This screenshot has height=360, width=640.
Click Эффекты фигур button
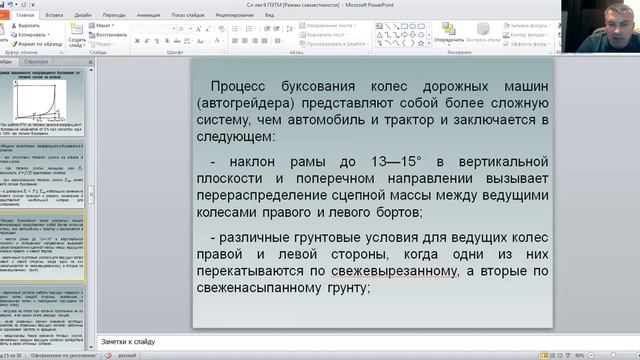(526, 44)
